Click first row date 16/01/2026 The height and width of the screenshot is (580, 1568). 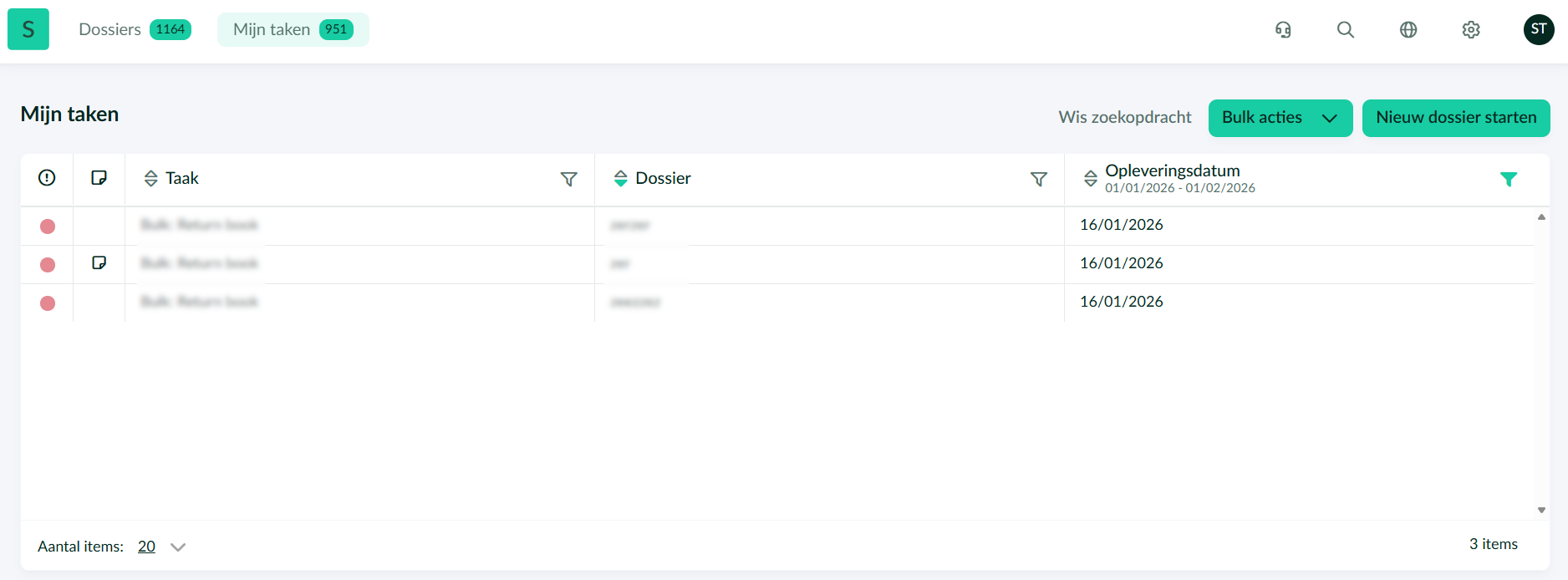(1121, 225)
